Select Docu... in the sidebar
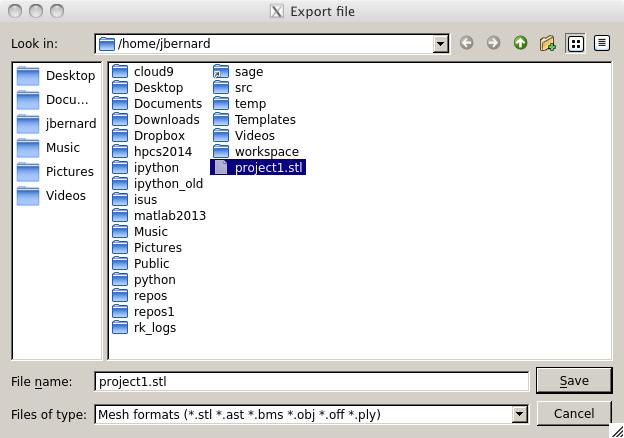The width and height of the screenshot is (624, 438). pos(53,99)
